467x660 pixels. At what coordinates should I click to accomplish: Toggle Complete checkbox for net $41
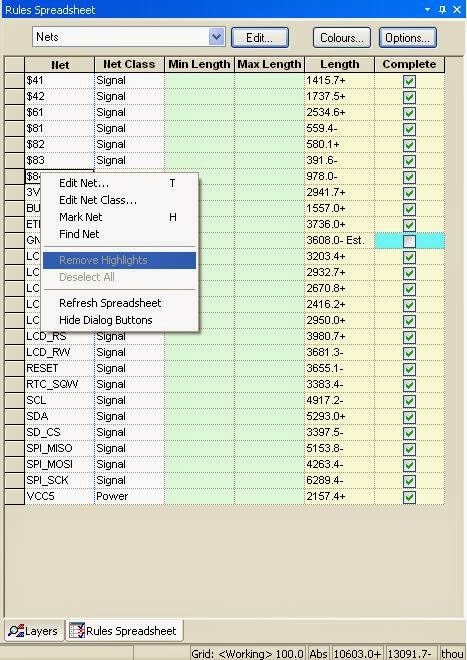point(409,81)
